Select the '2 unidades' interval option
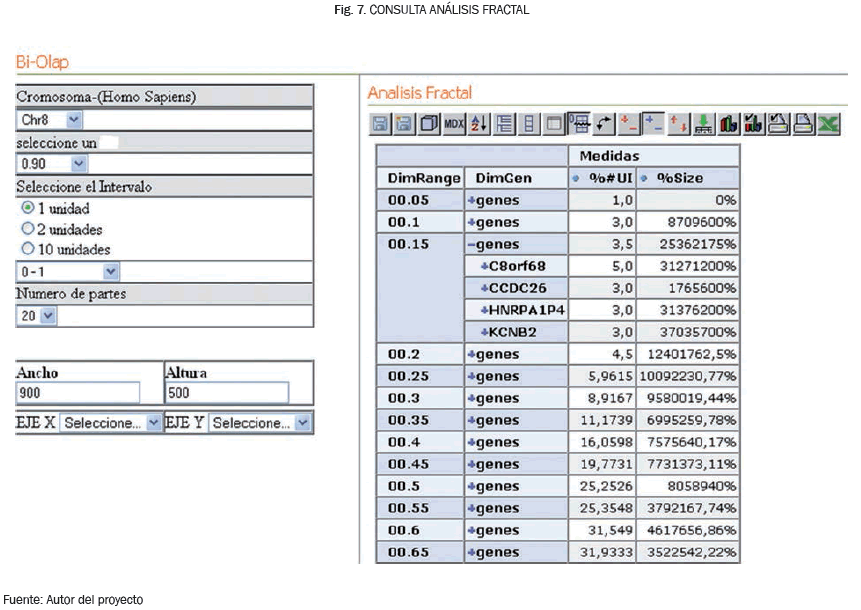861x610 pixels. pyautogui.click(x=28, y=229)
